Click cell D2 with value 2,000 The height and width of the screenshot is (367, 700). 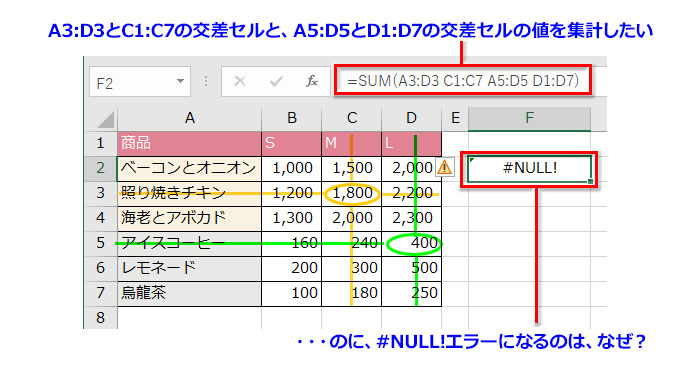[412, 168]
